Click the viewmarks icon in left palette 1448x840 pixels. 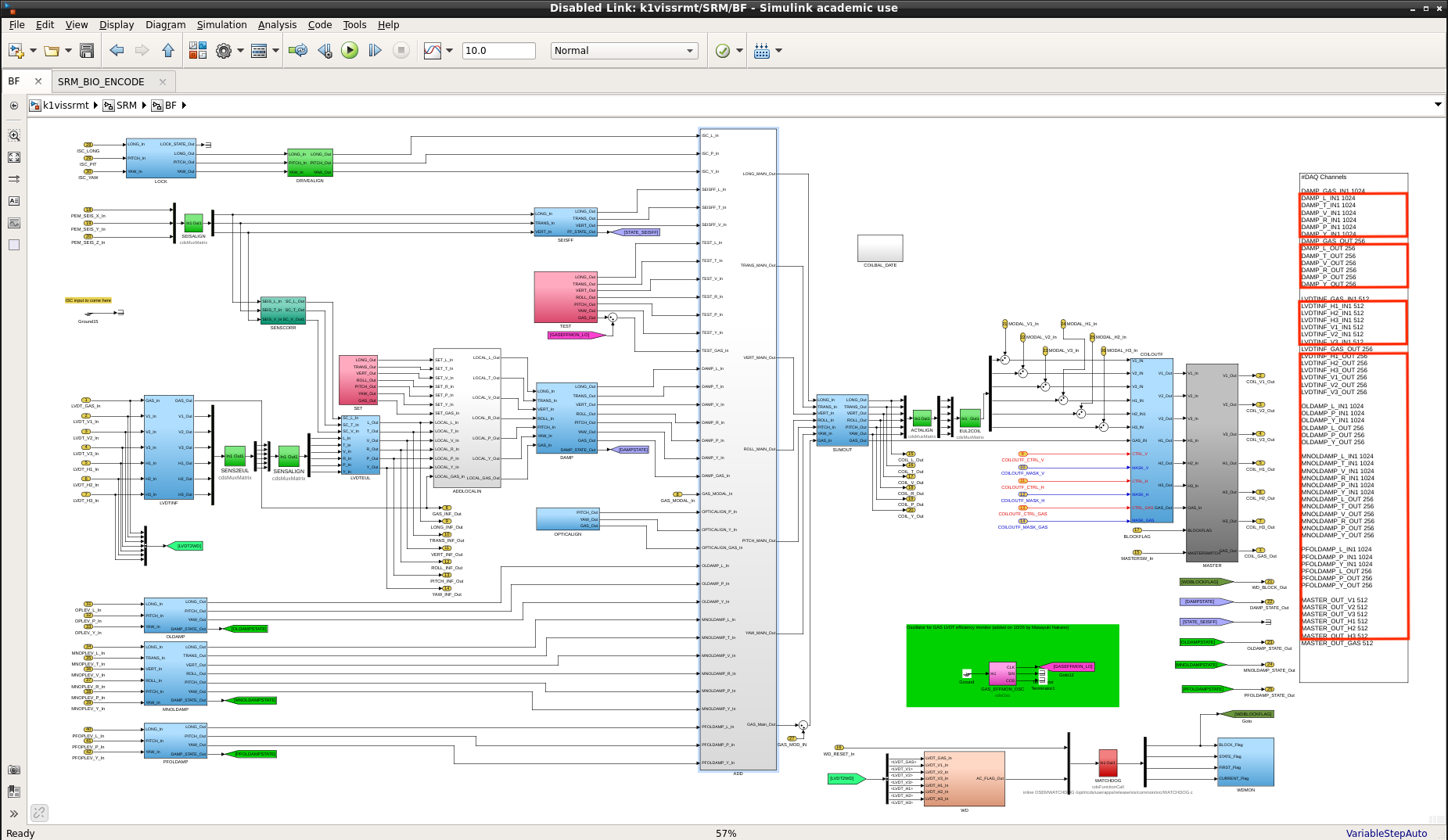[x=14, y=792]
